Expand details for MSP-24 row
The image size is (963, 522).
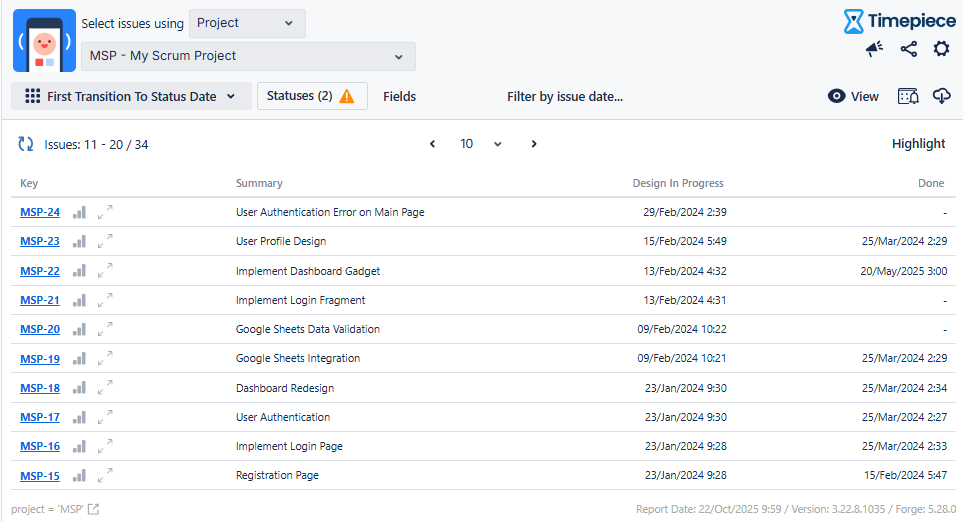(x=105, y=212)
